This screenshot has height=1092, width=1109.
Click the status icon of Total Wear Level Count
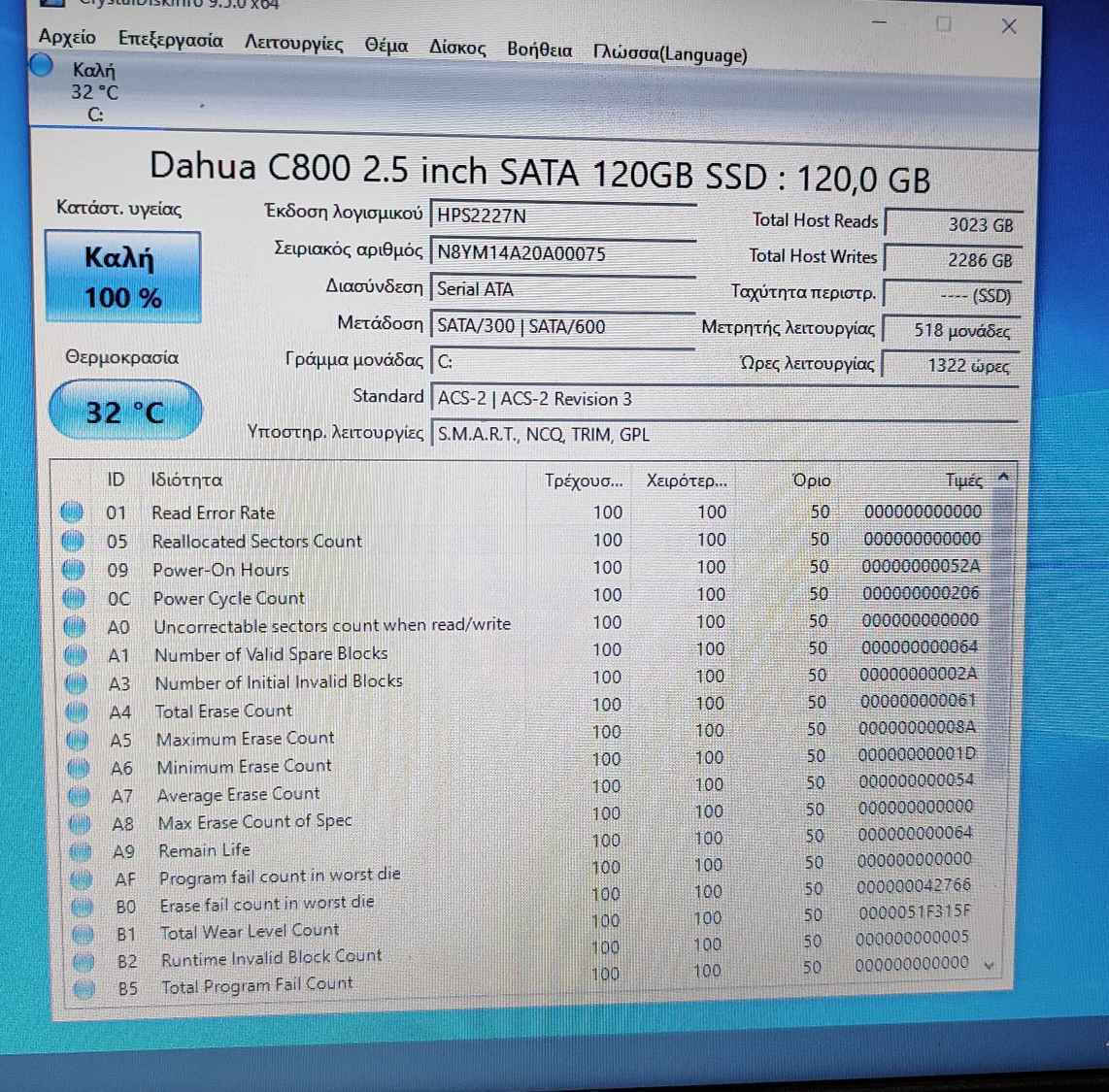tap(83, 935)
